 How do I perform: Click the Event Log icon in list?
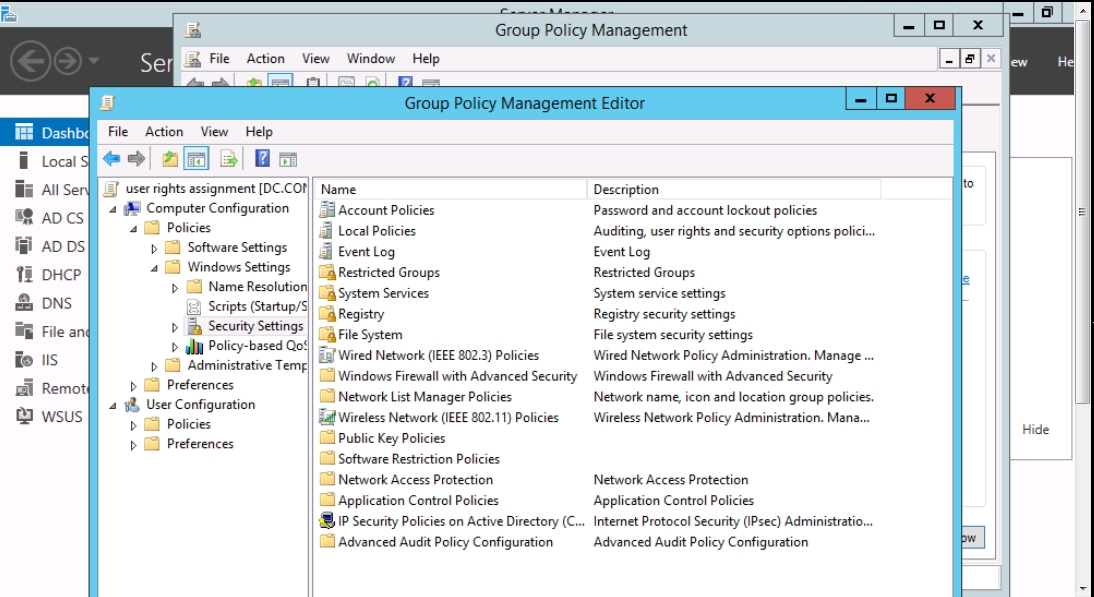[x=327, y=252]
